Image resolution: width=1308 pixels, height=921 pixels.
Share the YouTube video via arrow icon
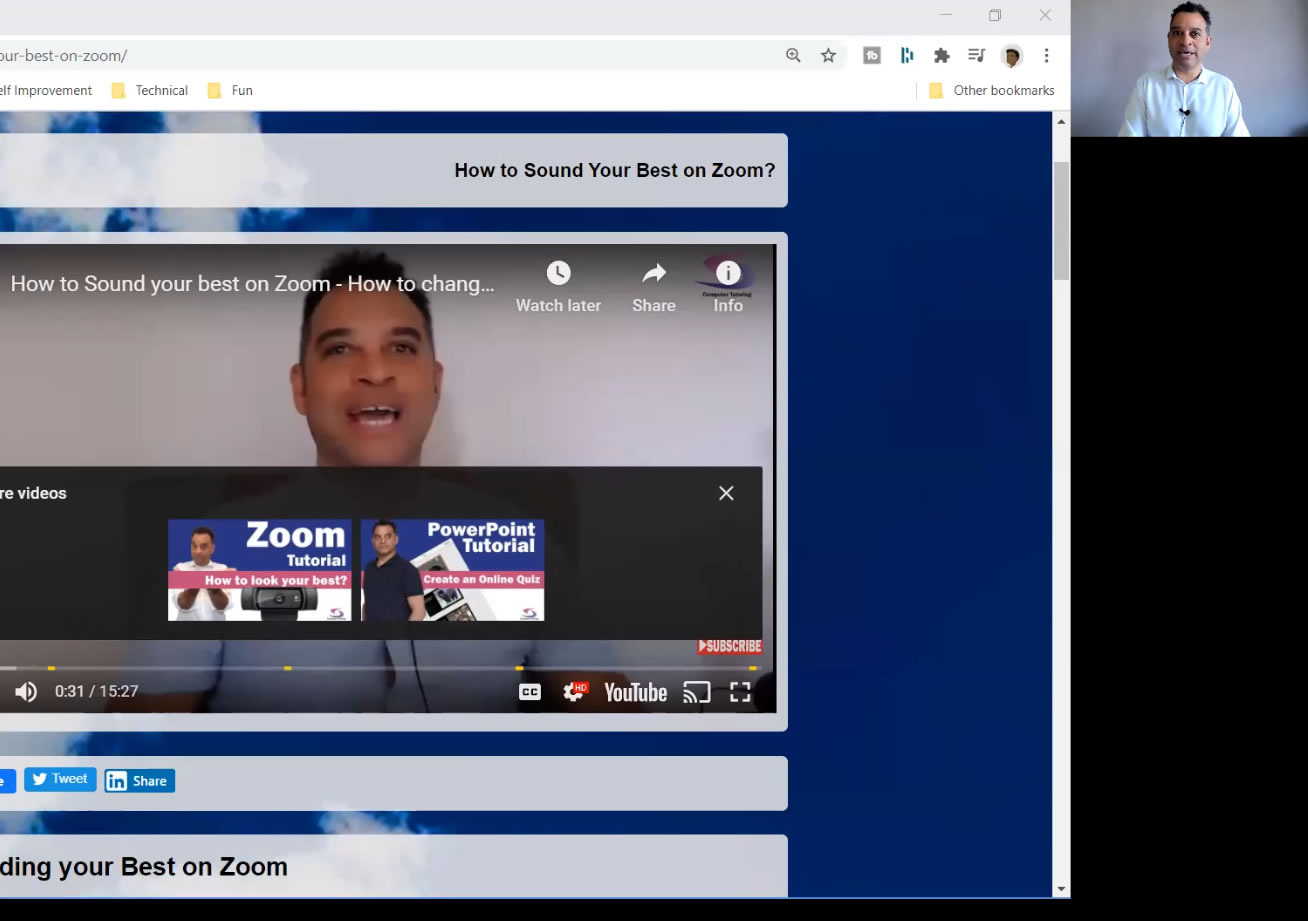coord(654,286)
